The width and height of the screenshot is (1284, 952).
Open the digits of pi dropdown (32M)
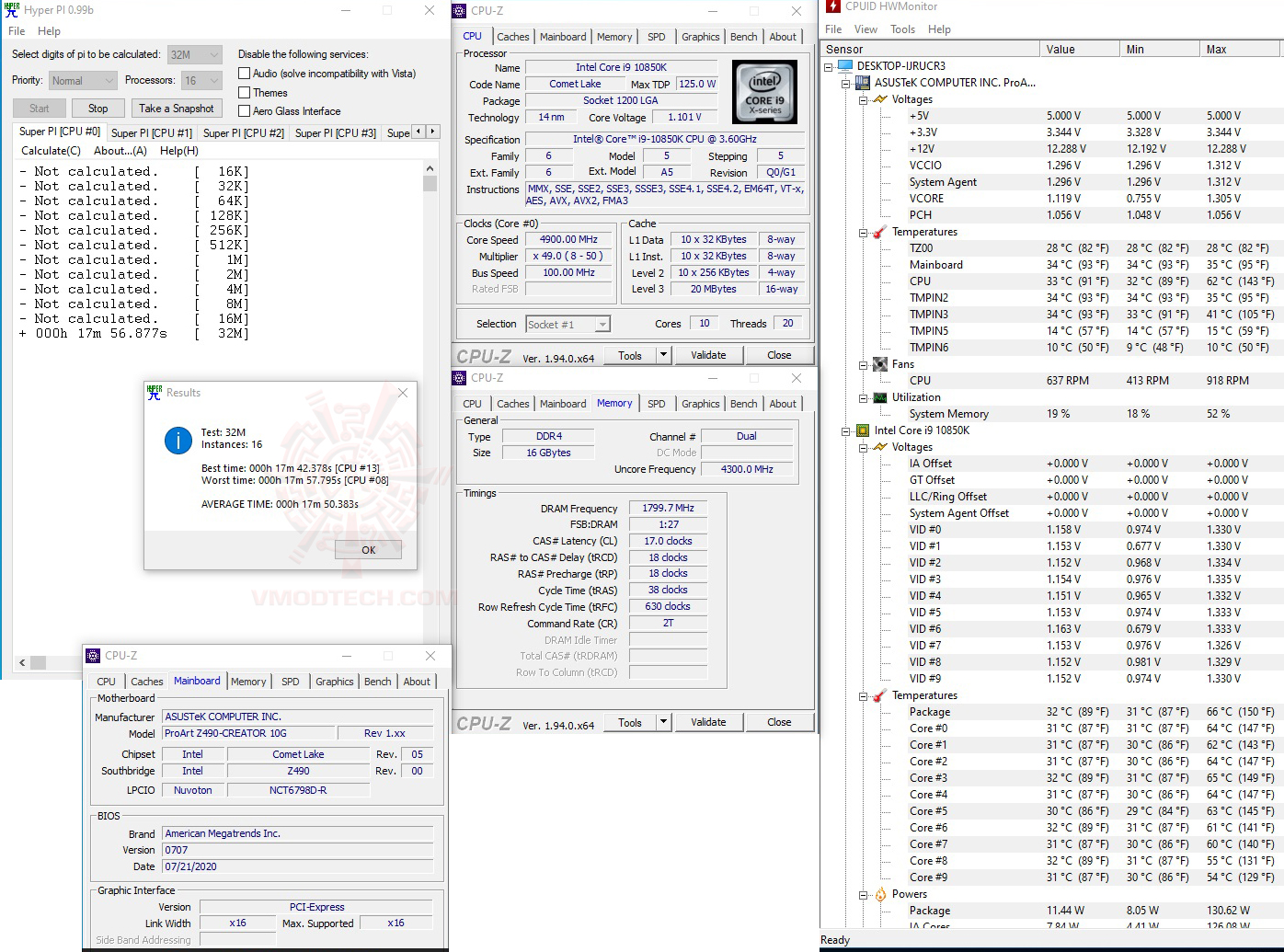click(x=195, y=55)
